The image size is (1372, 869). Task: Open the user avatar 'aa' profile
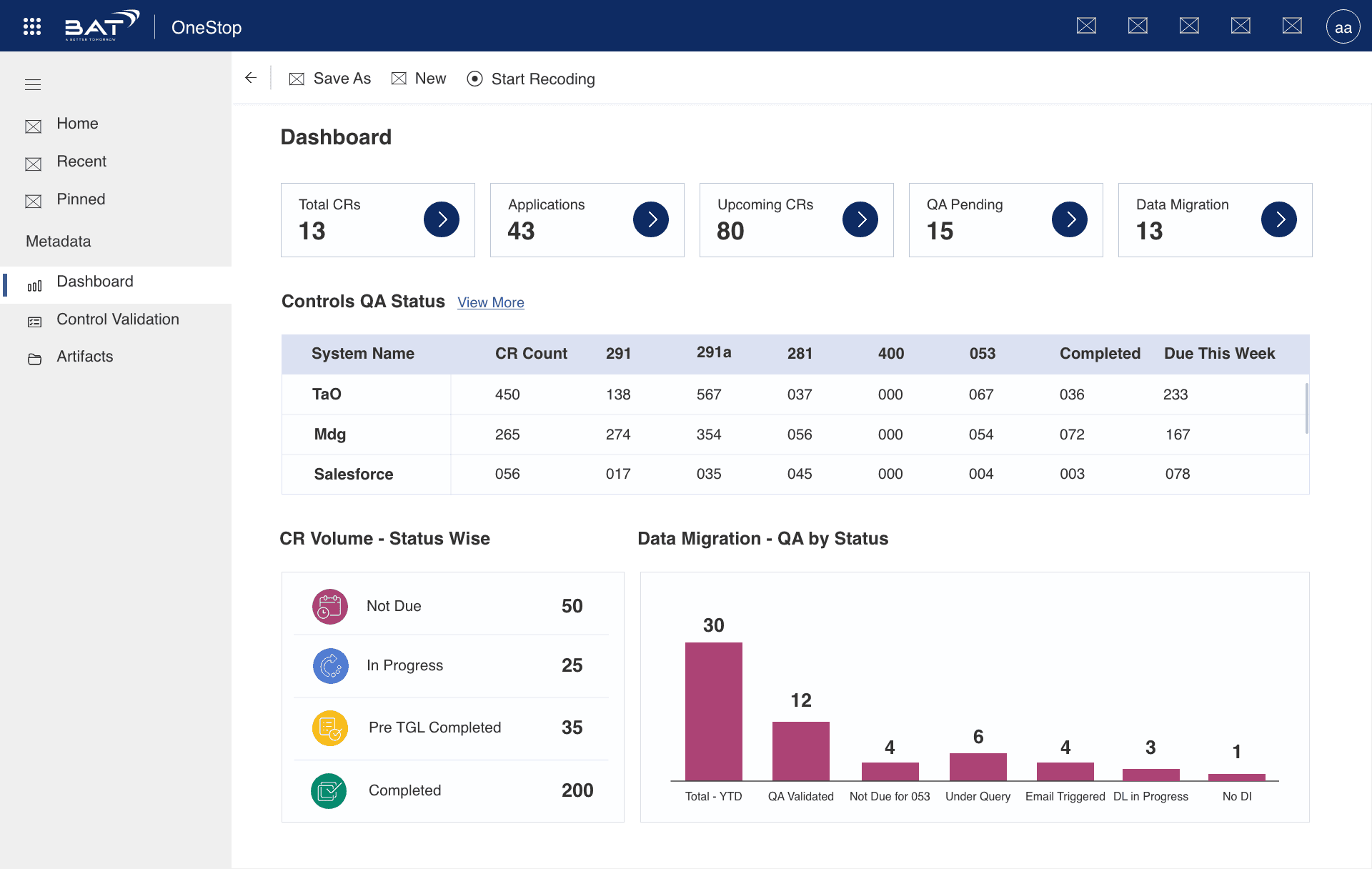(x=1343, y=27)
